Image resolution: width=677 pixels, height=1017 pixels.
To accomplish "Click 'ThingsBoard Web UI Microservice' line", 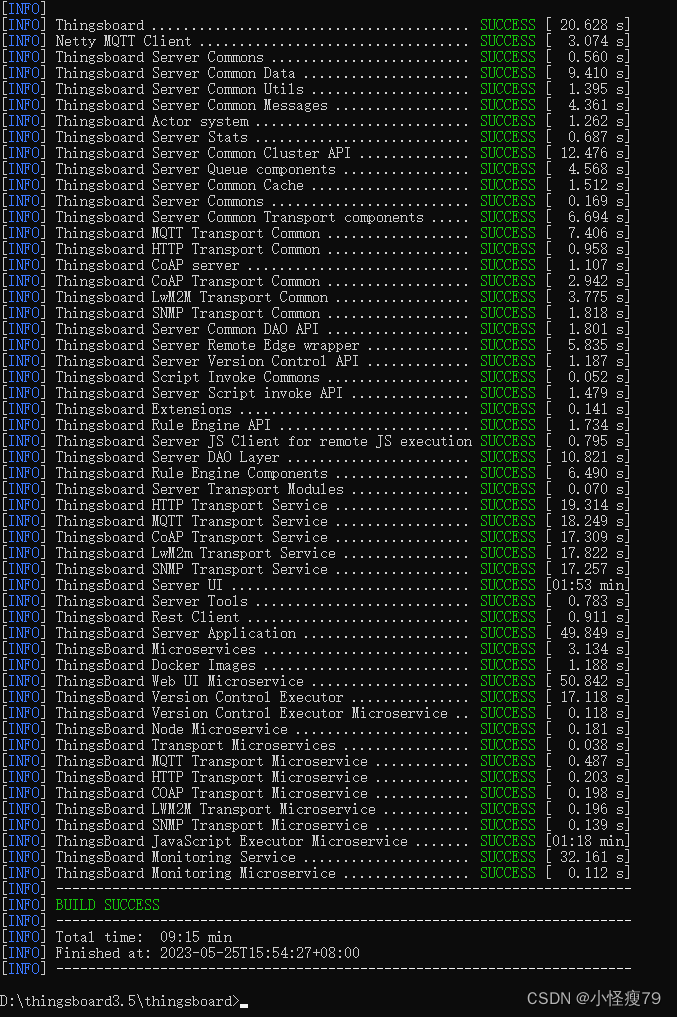I will (x=316, y=681).
